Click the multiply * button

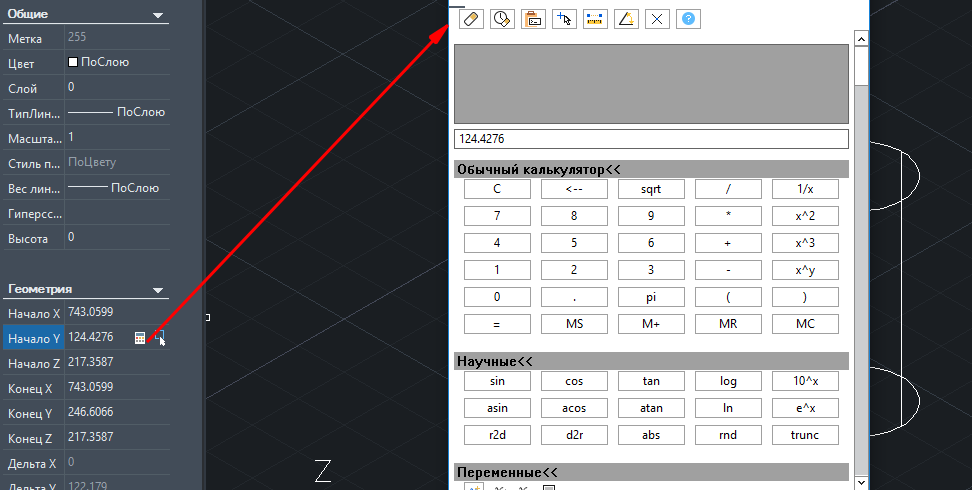(x=728, y=216)
